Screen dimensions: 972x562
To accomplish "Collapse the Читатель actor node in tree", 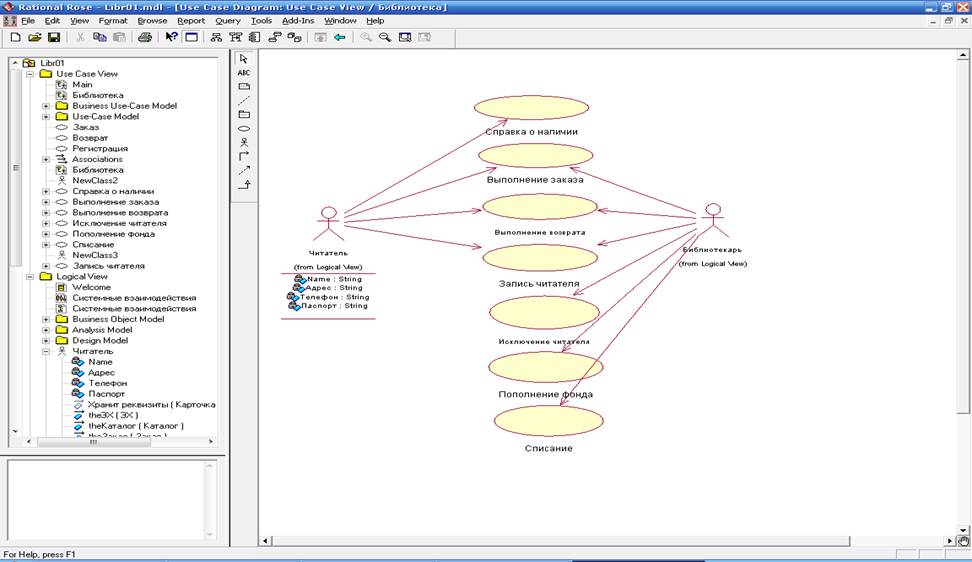I will coord(46,352).
